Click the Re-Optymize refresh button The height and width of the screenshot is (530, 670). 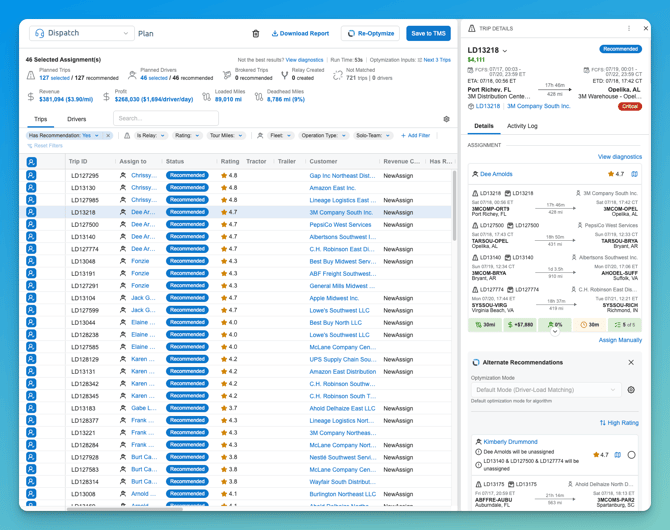click(370, 33)
